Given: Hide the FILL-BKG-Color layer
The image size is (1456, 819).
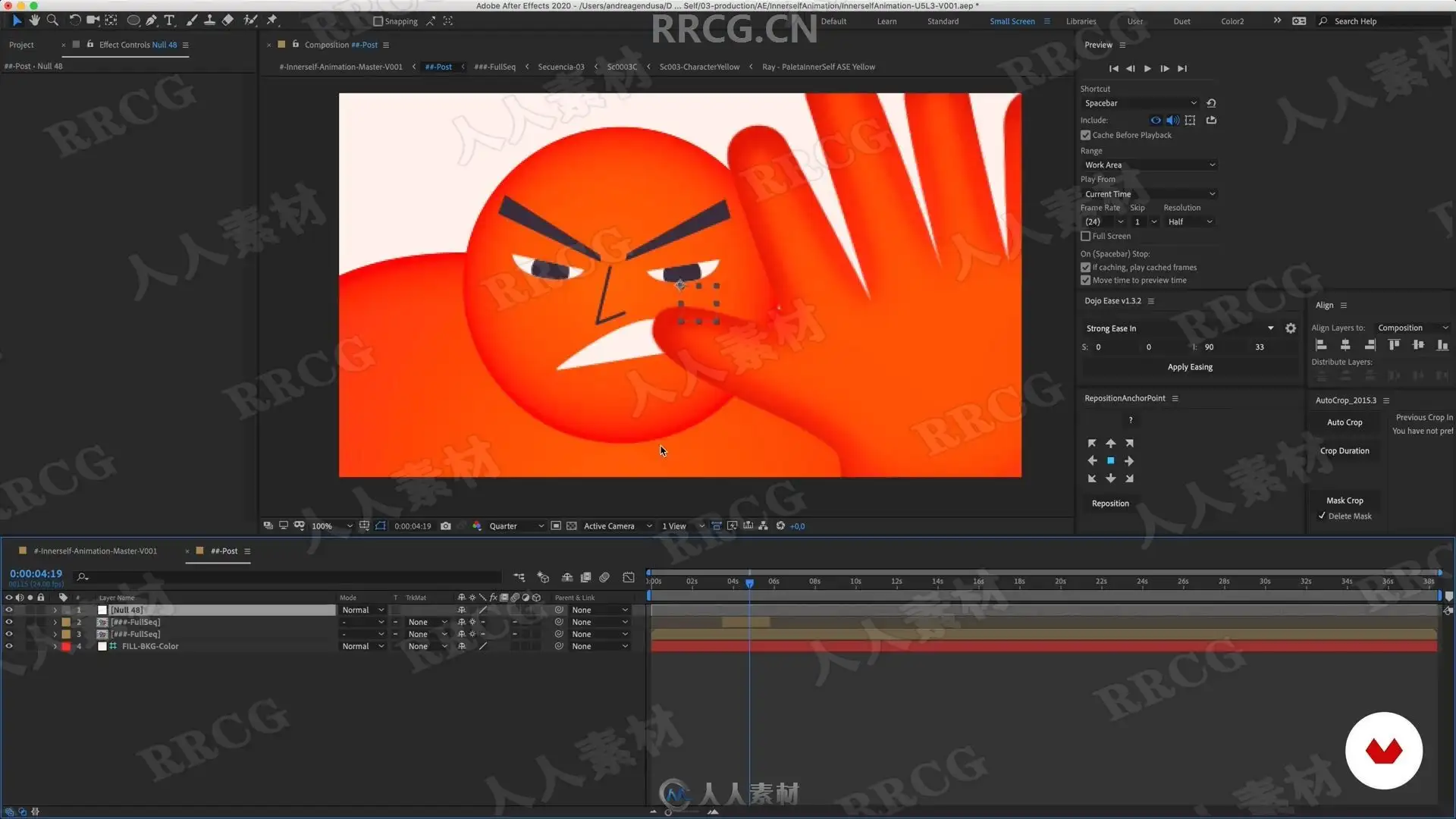Looking at the screenshot, I should coord(9,646).
